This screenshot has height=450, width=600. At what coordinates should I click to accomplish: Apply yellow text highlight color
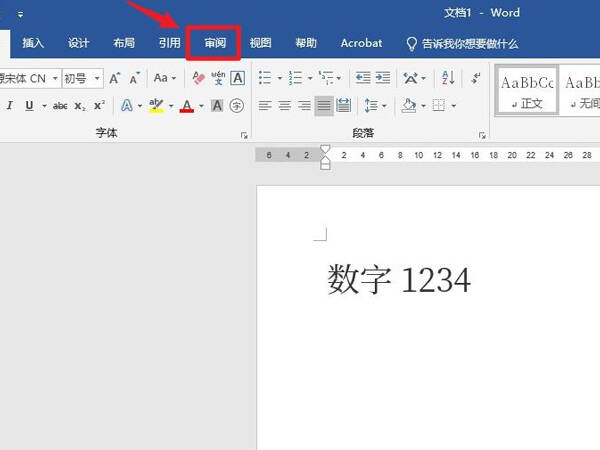tap(156, 106)
